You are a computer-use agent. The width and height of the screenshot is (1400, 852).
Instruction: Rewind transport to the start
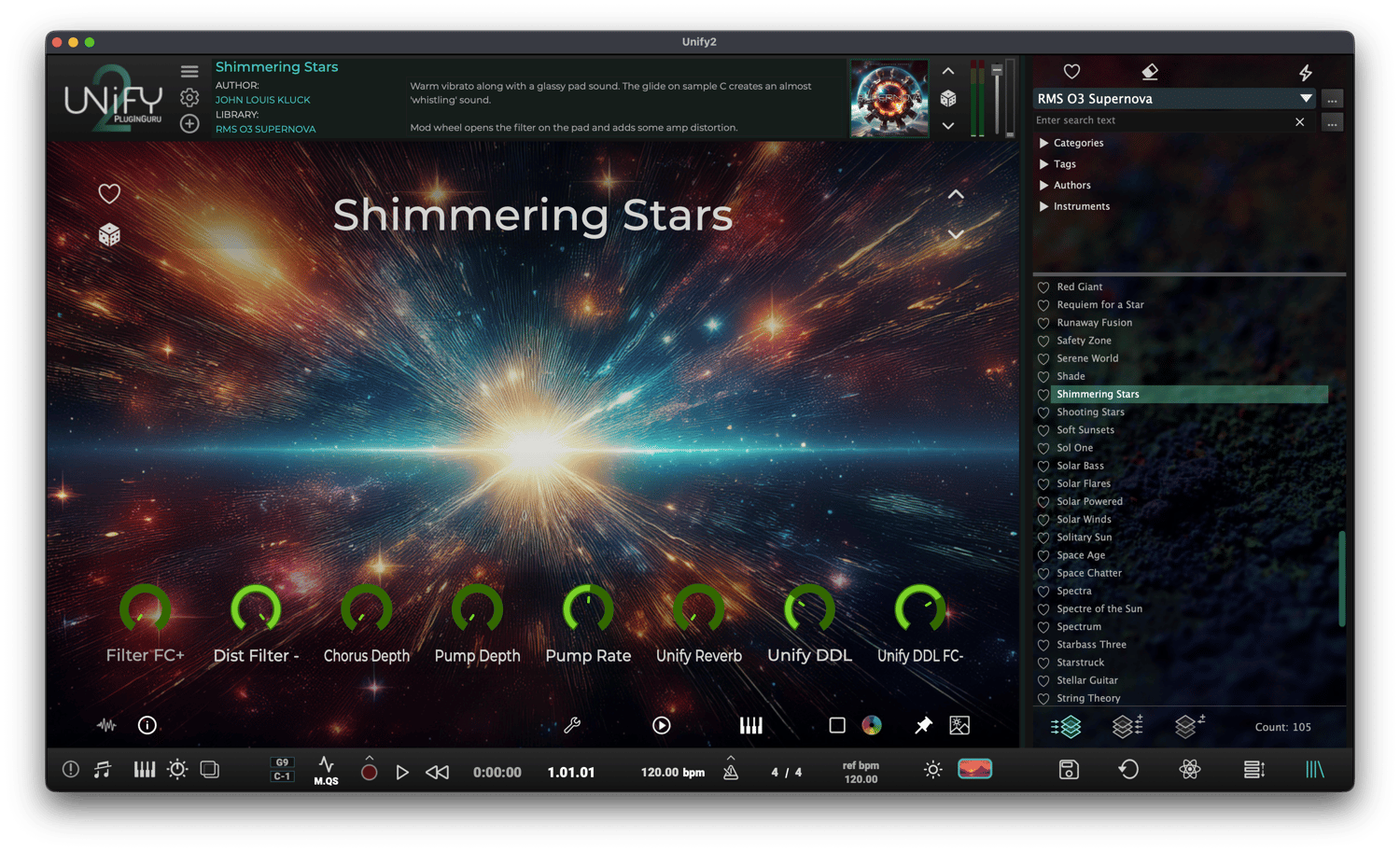(x=437, y=772)
